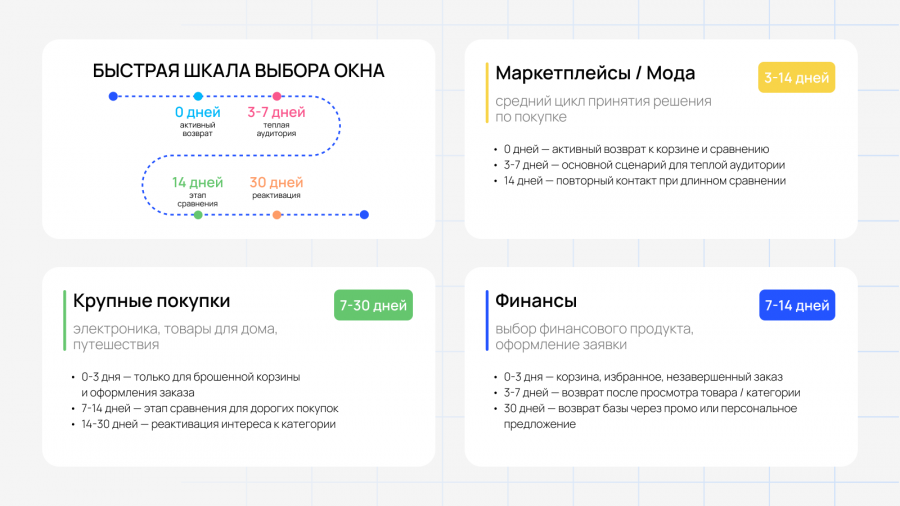Viewport: 900px width, 506px height.
Task: Click the blue accent bar beside Финансы
Action: click(x=487, y=320)
